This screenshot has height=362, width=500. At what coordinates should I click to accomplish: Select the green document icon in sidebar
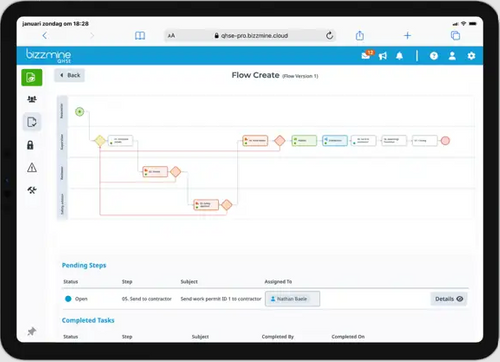(32, 77)
